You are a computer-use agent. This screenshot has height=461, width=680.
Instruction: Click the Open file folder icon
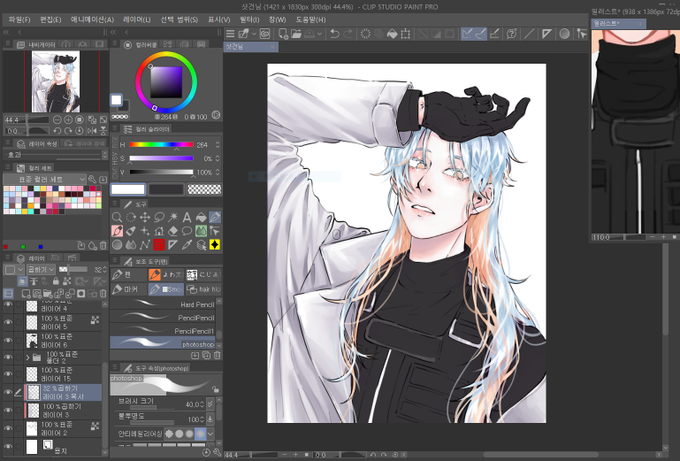296,33
